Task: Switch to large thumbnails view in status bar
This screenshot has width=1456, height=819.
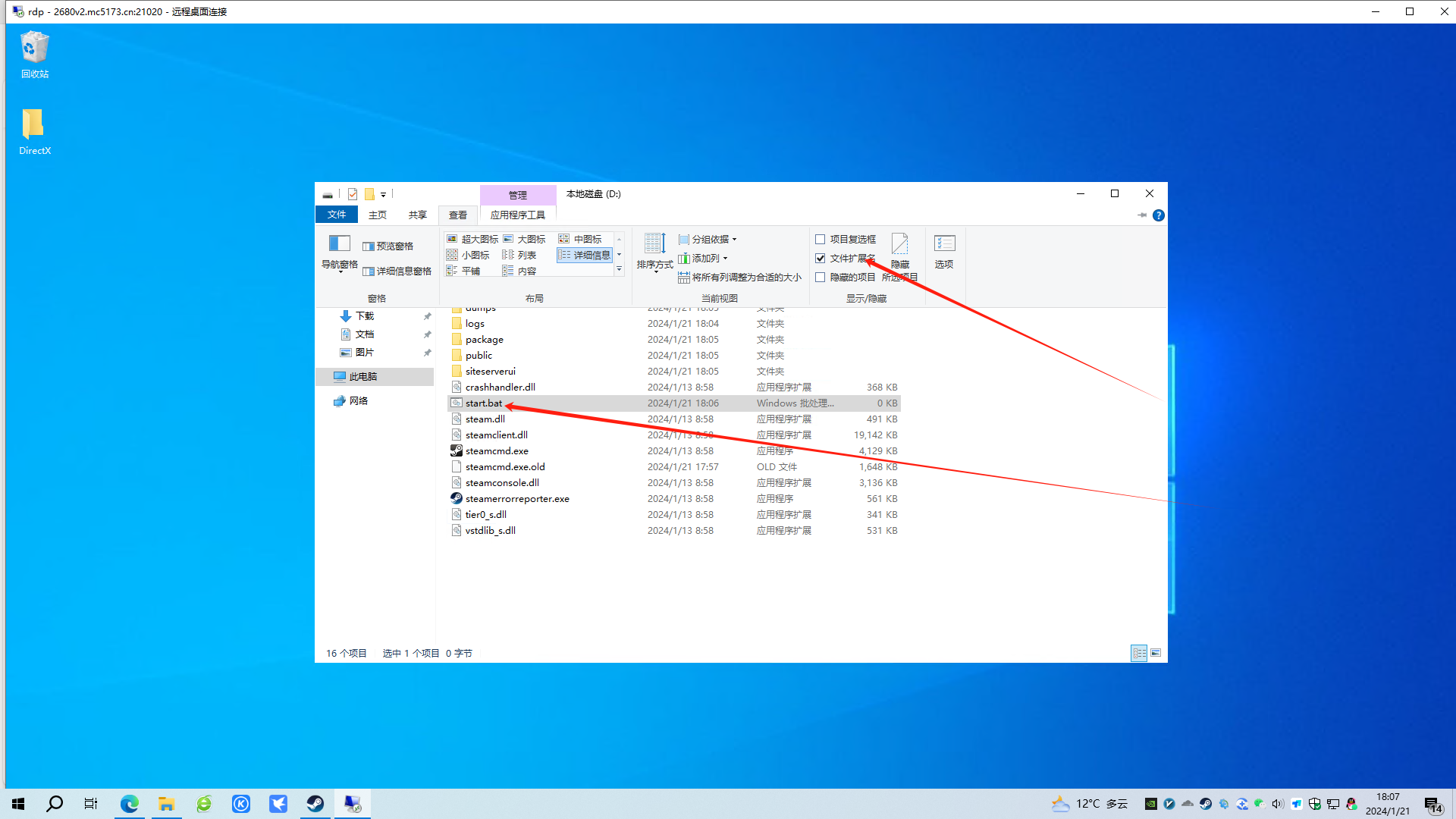Action: pyautogui.click(x=1156, y=653)
